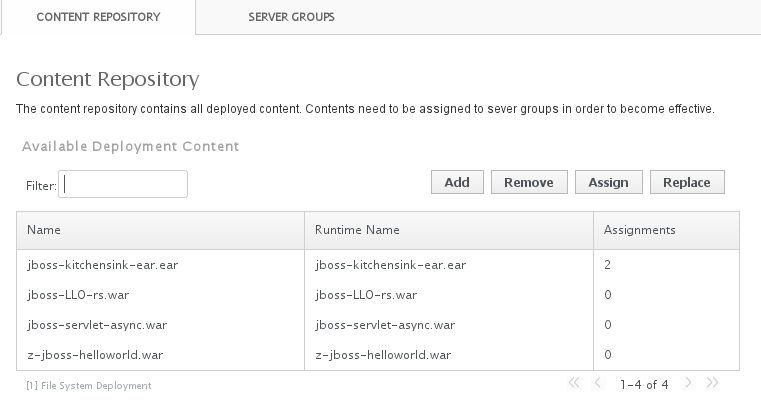Click assignments value 0 for jboss-servlet-async.war
This screenshot has height=408, width=761.
(608, 325)
